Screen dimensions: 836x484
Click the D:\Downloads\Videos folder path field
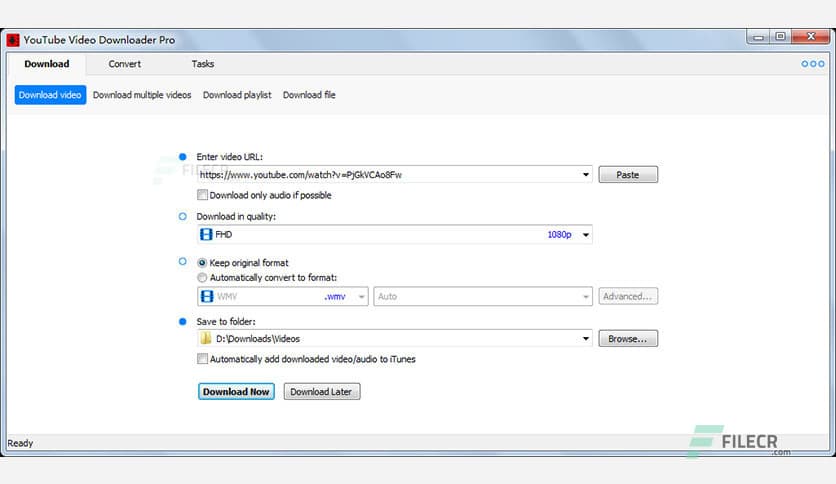coord(395,338)
